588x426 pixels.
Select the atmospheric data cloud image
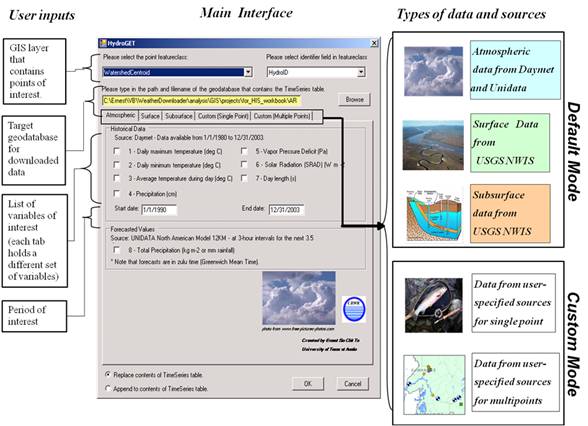(x=433, y=71)
